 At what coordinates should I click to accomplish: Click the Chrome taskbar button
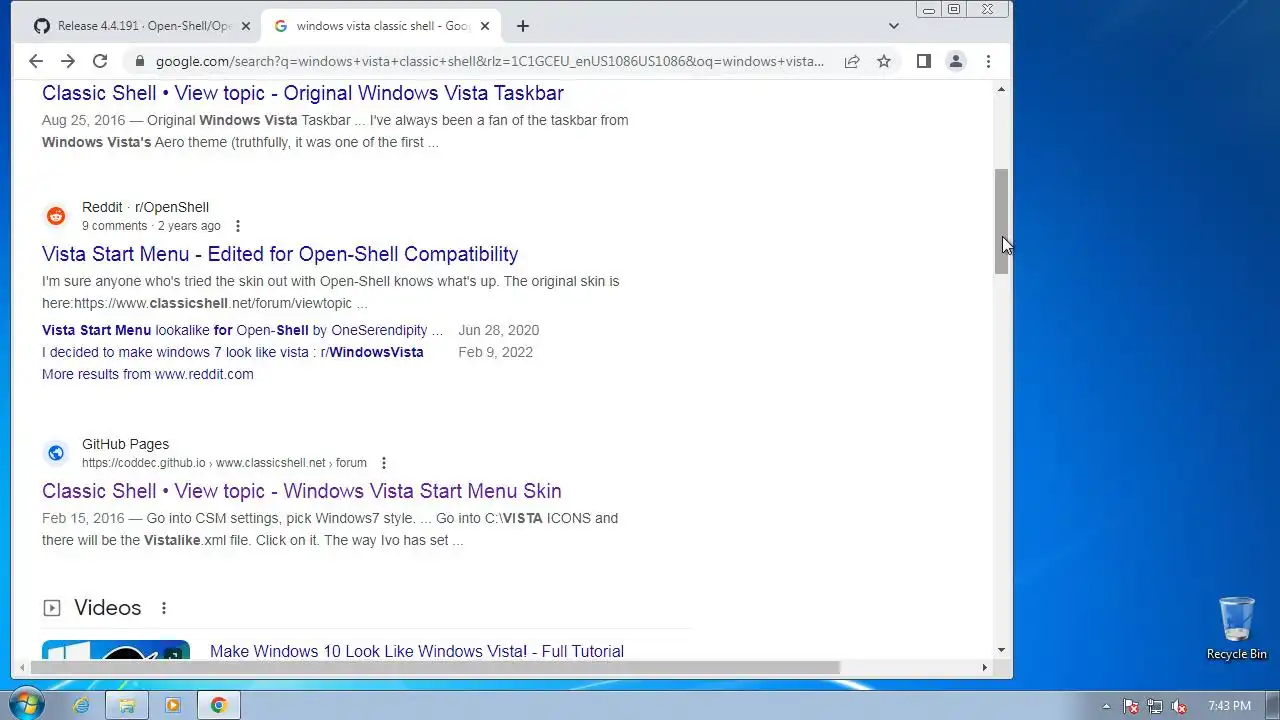pos(219,705)
